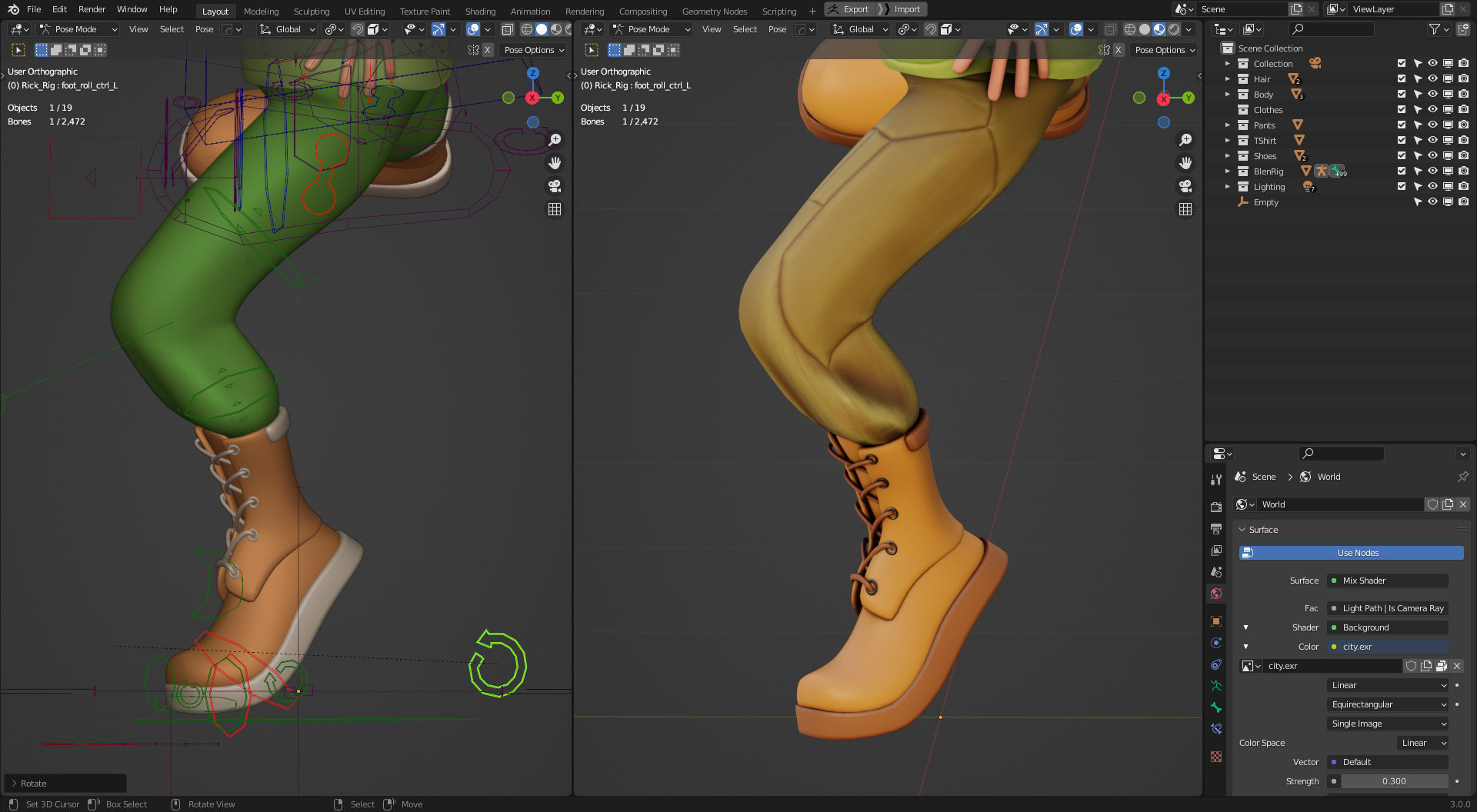Expand the Hair collection in outliner
Image resolution: width=1477 pixels, height=812 pixels.
(x=1228, y=79)
